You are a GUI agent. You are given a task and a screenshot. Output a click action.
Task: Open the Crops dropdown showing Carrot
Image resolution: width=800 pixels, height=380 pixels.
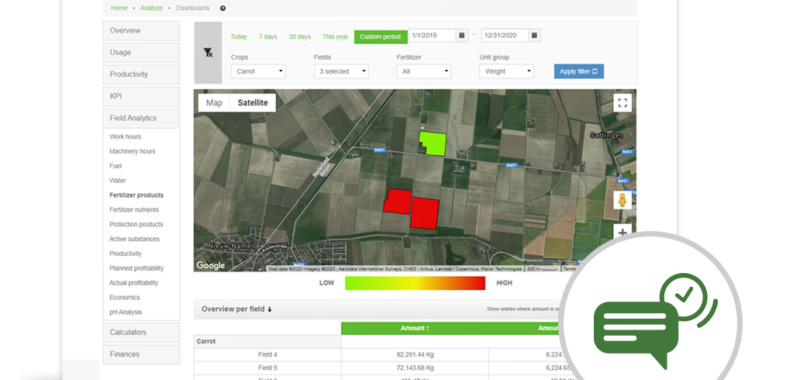pyautogui.click(x=258, y=71)
